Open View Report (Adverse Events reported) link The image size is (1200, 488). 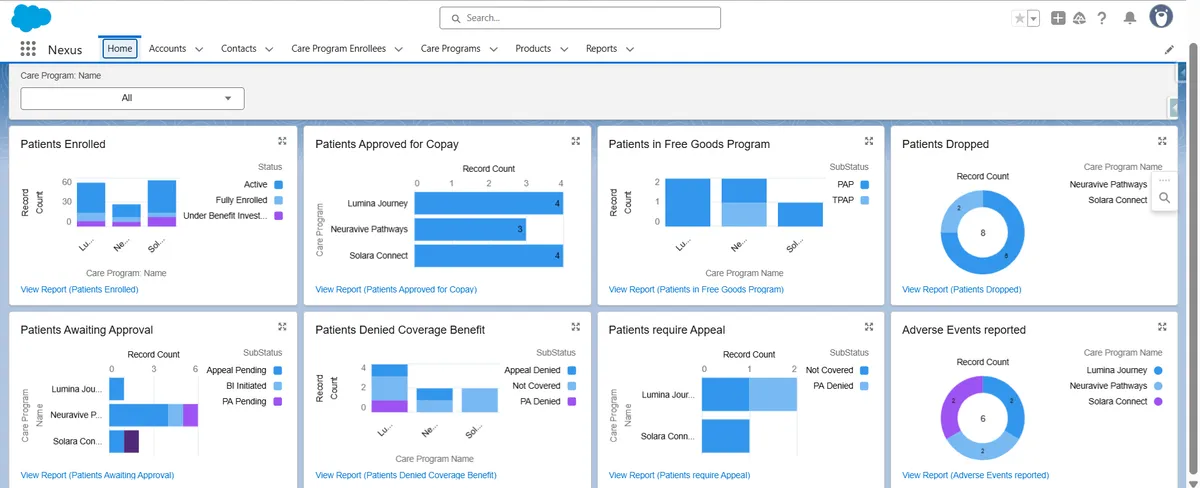975,475
